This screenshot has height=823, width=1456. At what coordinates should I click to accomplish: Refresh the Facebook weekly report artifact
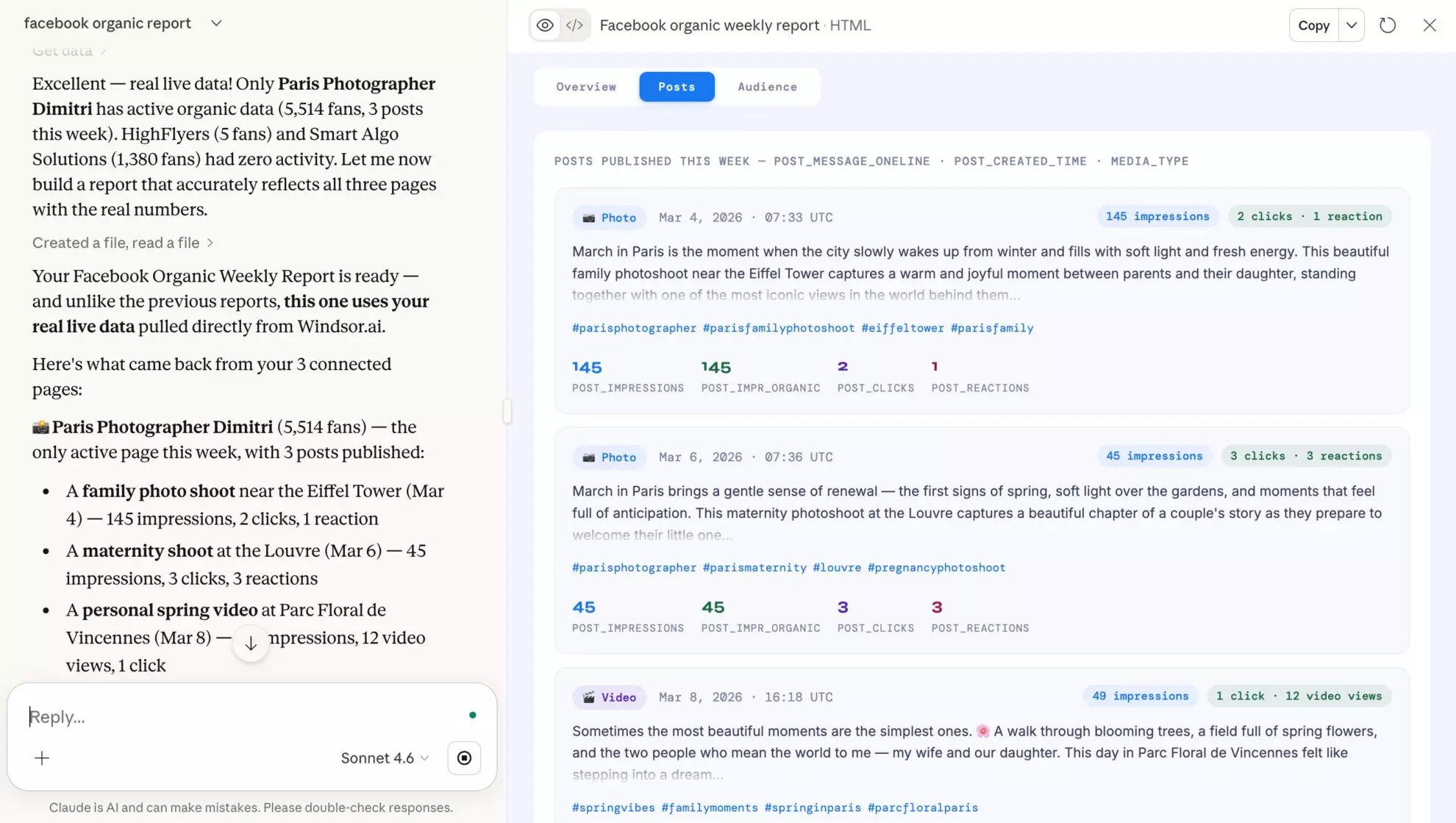point(1388,24)
